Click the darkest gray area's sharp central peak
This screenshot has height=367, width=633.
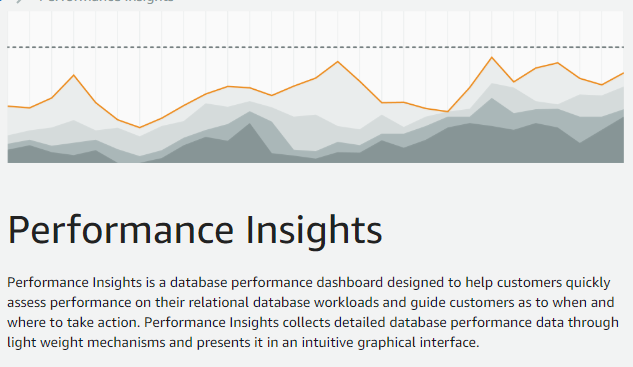(x=250, y=124)
